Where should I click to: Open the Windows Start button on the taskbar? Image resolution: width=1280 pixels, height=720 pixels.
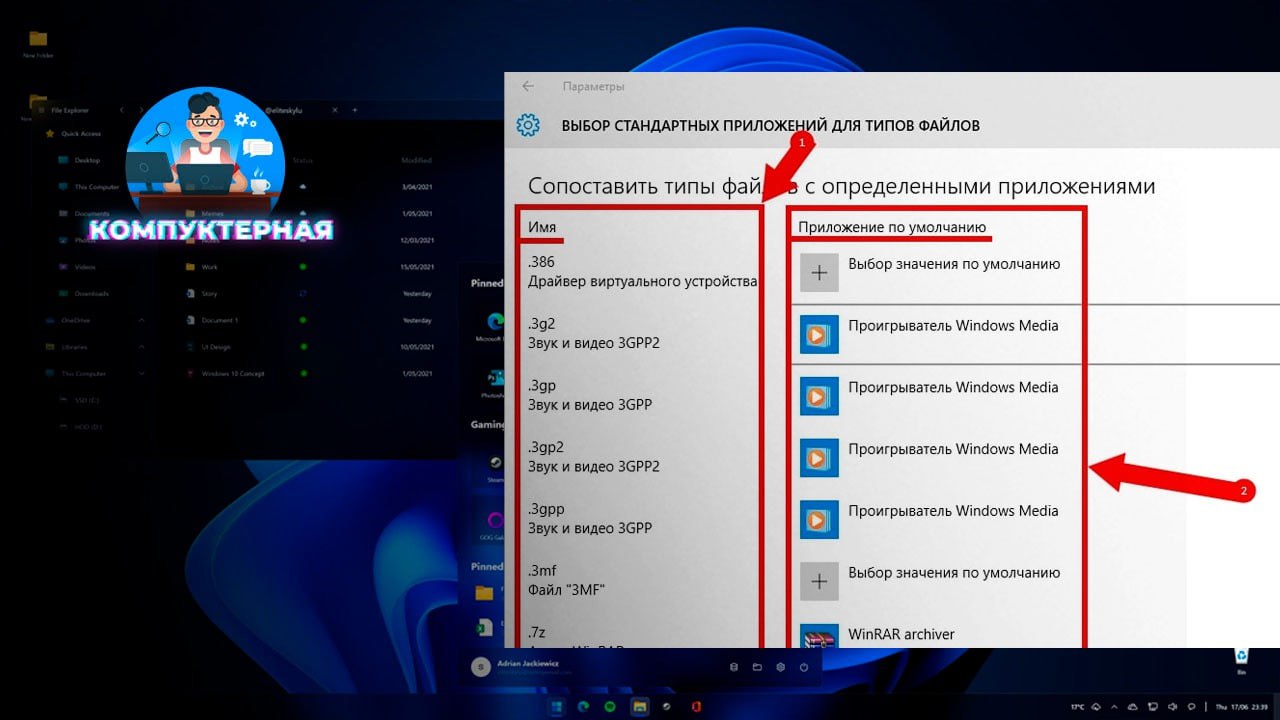[x=556, y=706]
